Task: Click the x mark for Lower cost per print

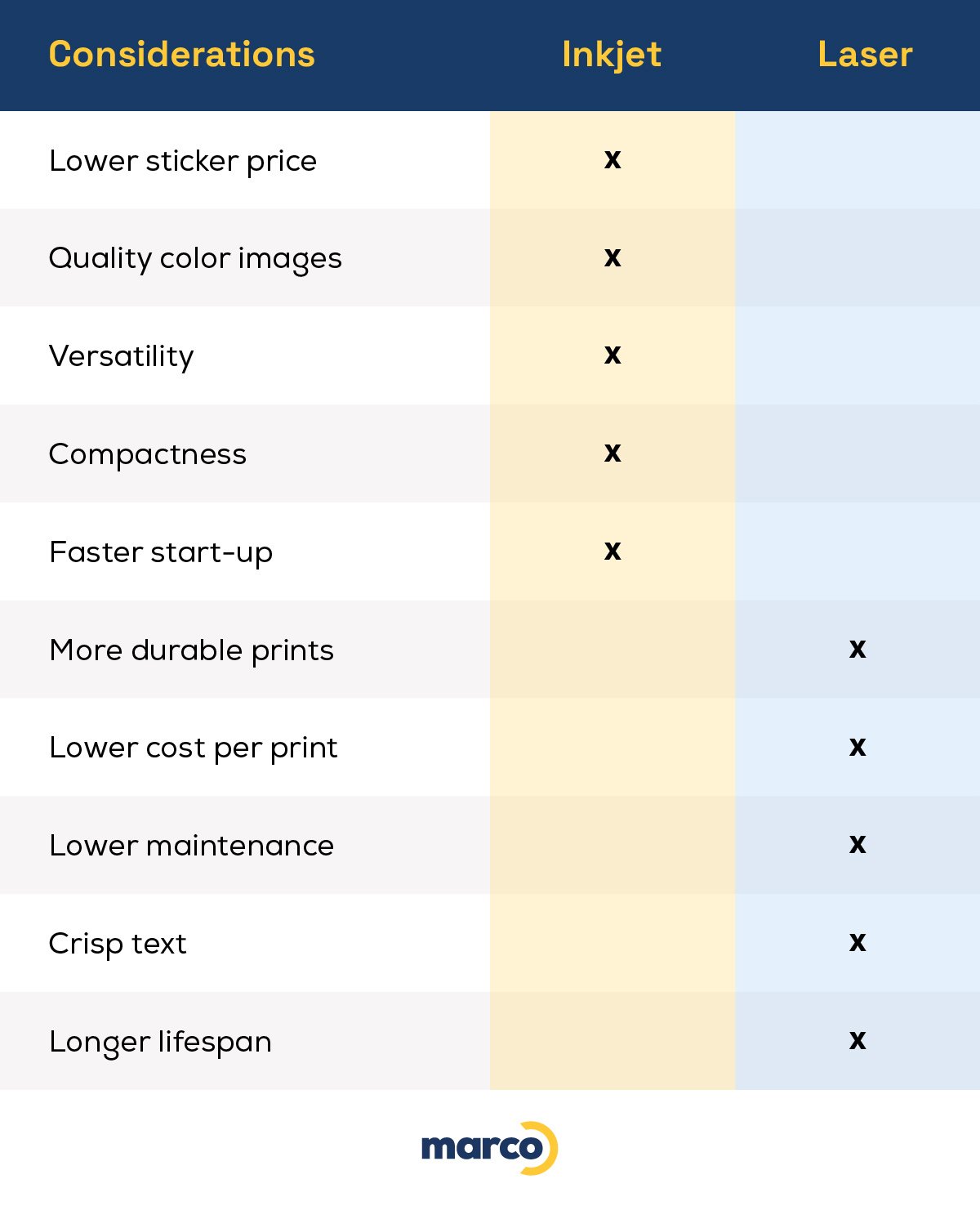Action: (x=857, y=747)
